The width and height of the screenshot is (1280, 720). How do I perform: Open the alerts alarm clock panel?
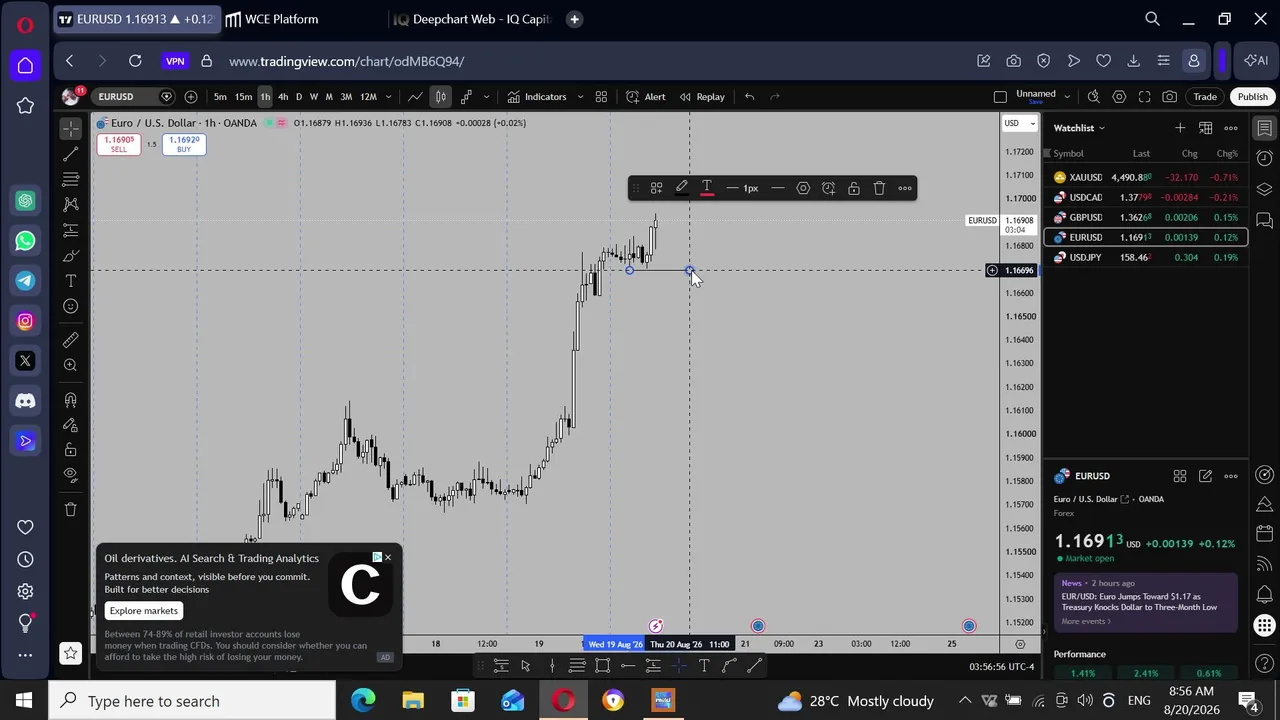(x=1265, y=159)
